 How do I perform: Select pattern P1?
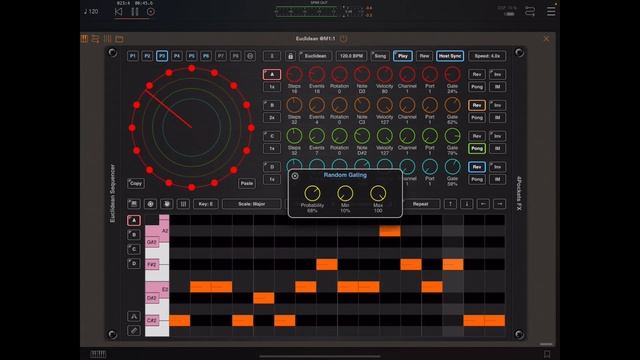(x=133, y=56)
